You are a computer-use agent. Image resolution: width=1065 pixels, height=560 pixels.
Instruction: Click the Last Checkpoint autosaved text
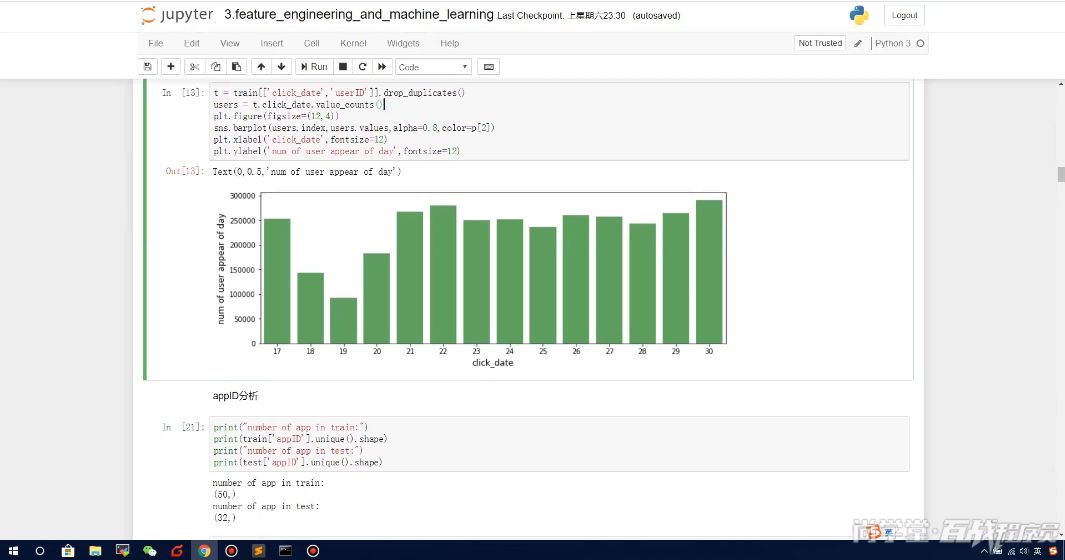click(x=588, y=16)
